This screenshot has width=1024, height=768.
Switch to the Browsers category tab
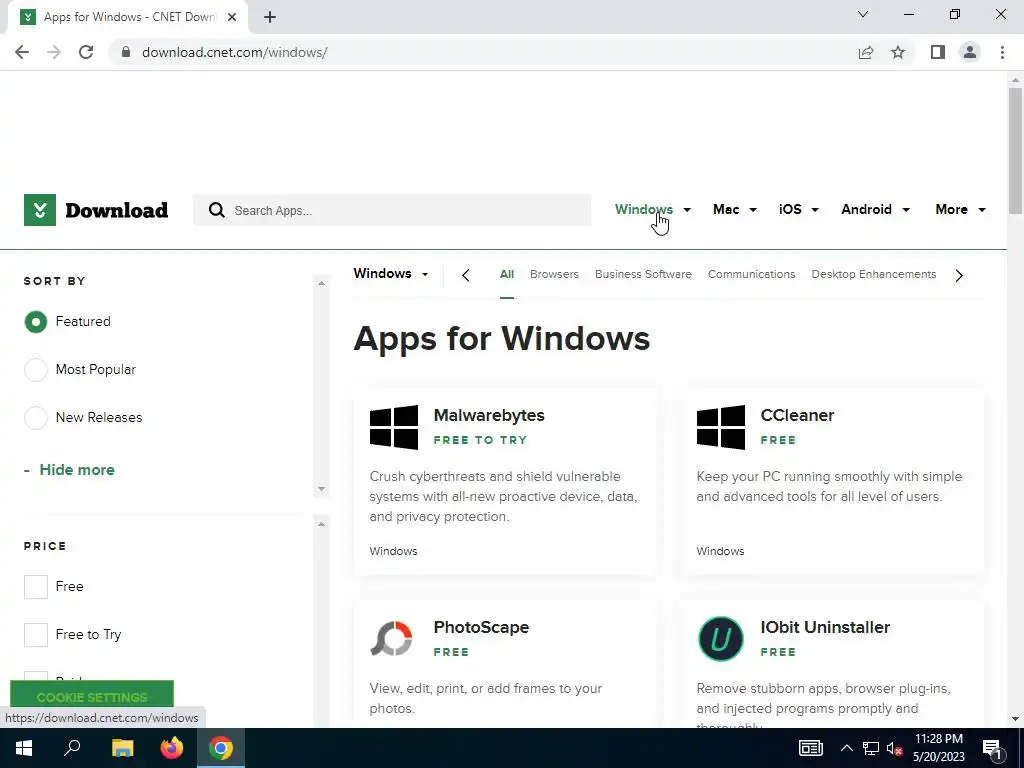tap(554, 274)
